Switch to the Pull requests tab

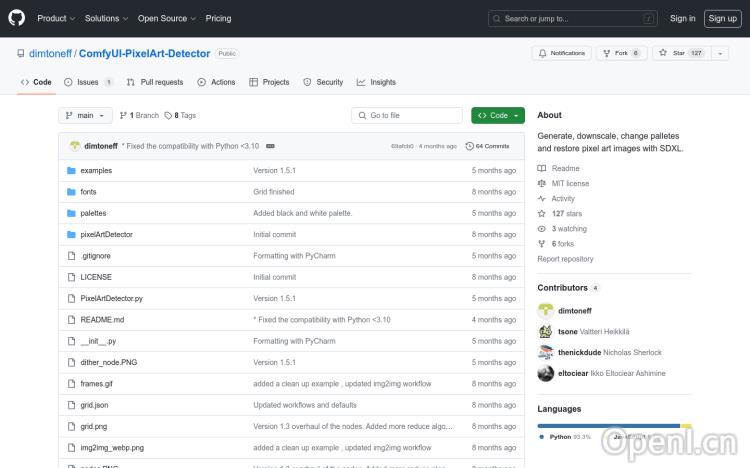coord(155,82)
